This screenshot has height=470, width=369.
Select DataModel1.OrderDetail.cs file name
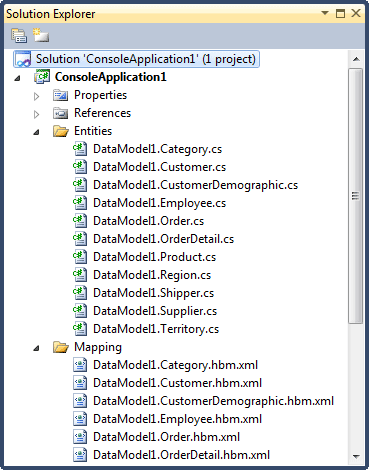[x=163, y=239]
